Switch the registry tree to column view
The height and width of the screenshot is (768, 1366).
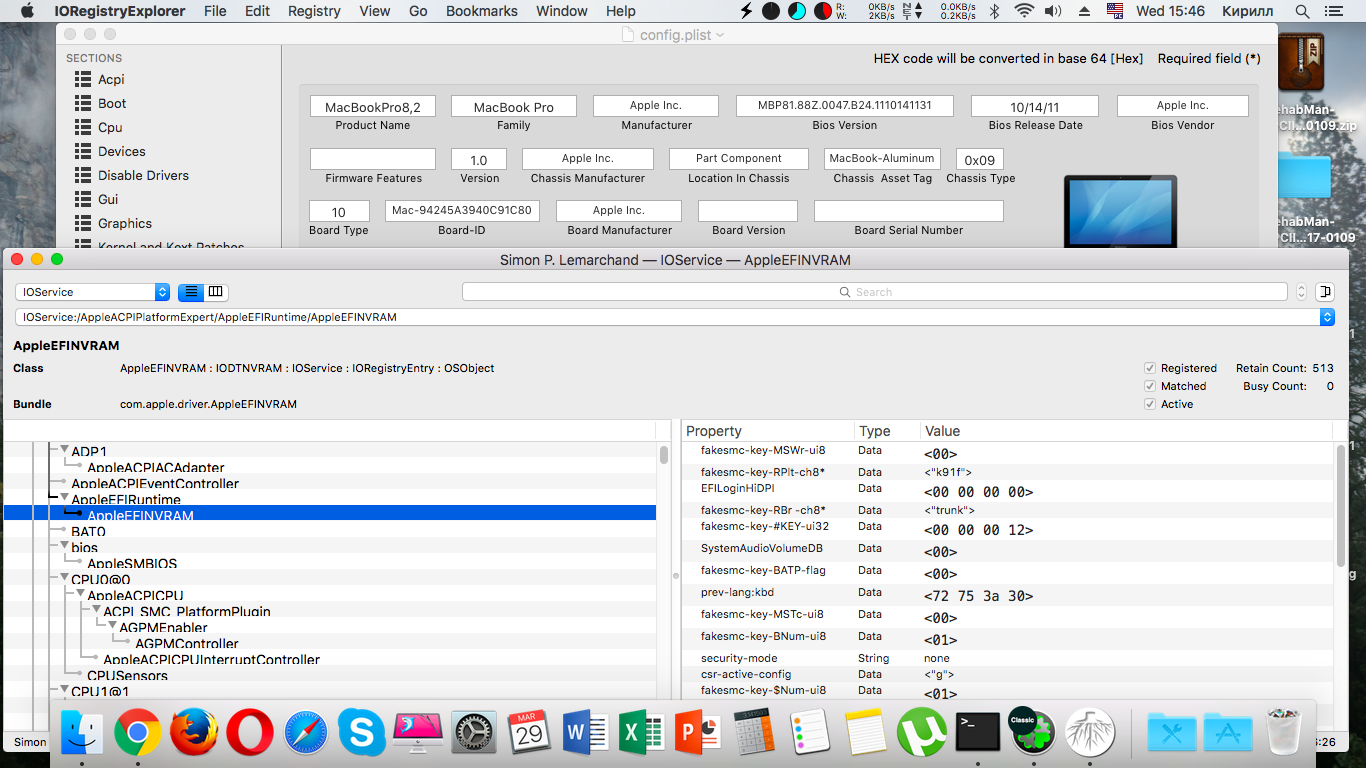pyautogui.click(x=216, y=292)
